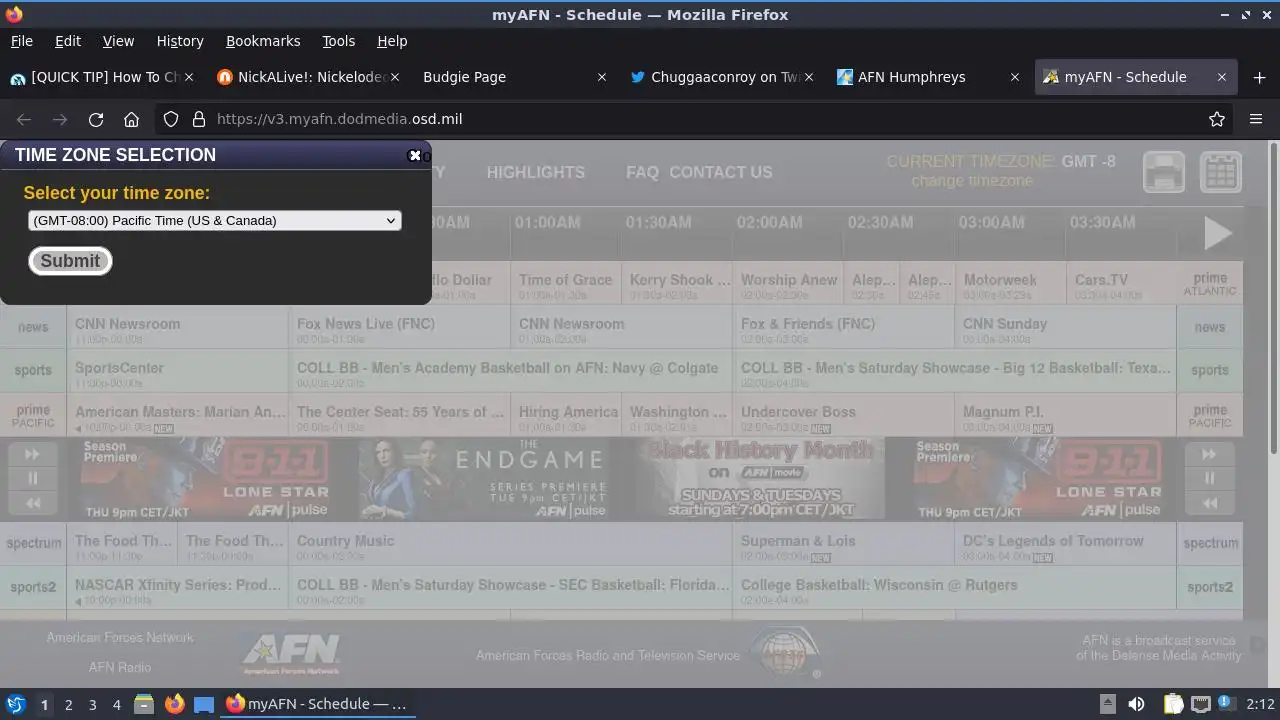Open the Edit menu
This screenshot has width=1280, height=720.
click(x=68, y=41)
